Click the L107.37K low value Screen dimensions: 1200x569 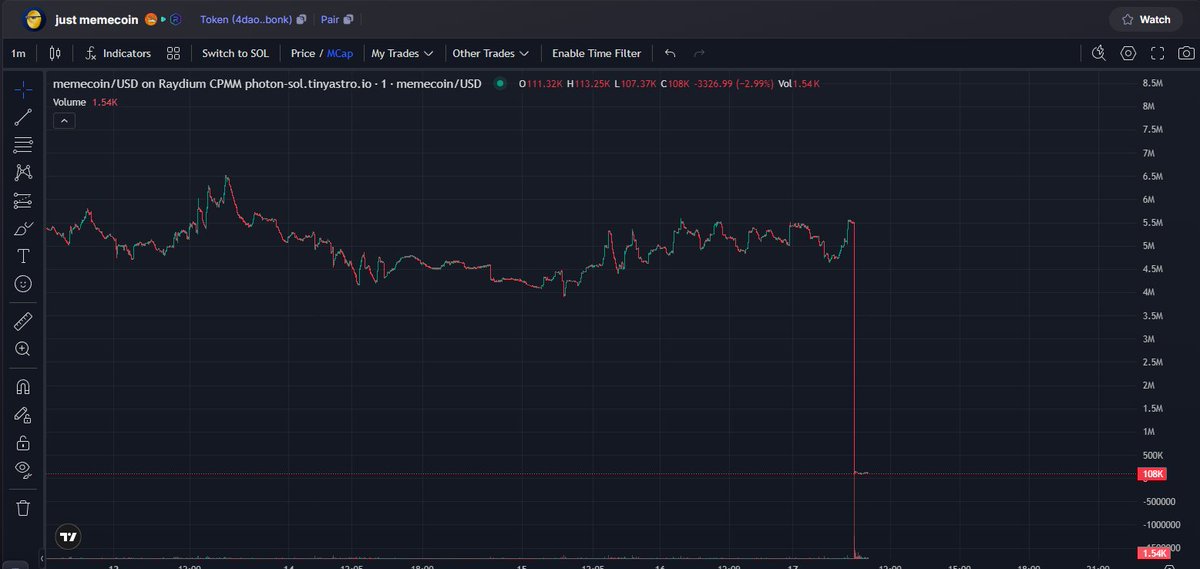pyautogui.click(x=635, y=84)
